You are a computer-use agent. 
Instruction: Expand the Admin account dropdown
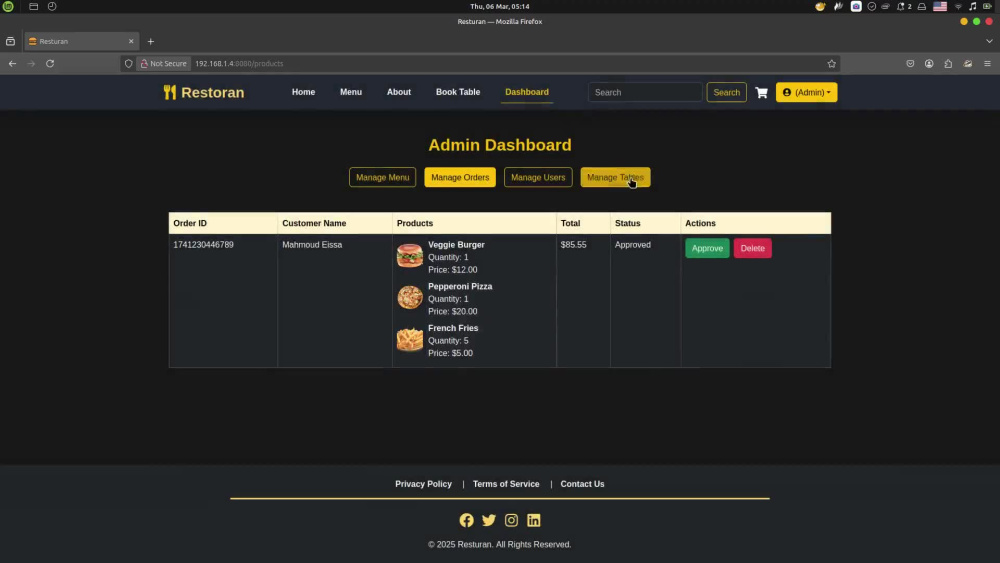pyautogui.click(x=806, y=92)
